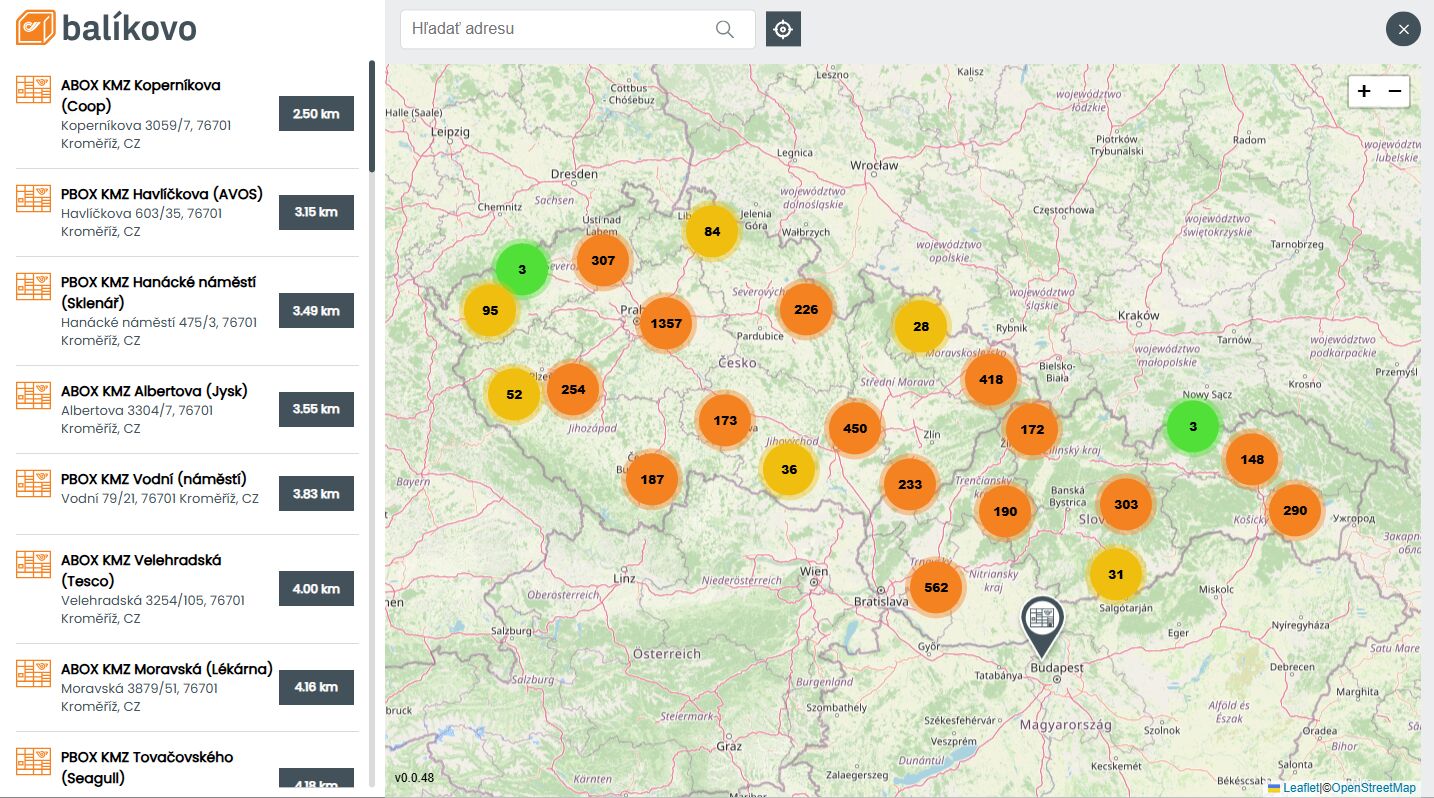
Task: Click the locate-me crosshair button
Action: coord(783,29)
